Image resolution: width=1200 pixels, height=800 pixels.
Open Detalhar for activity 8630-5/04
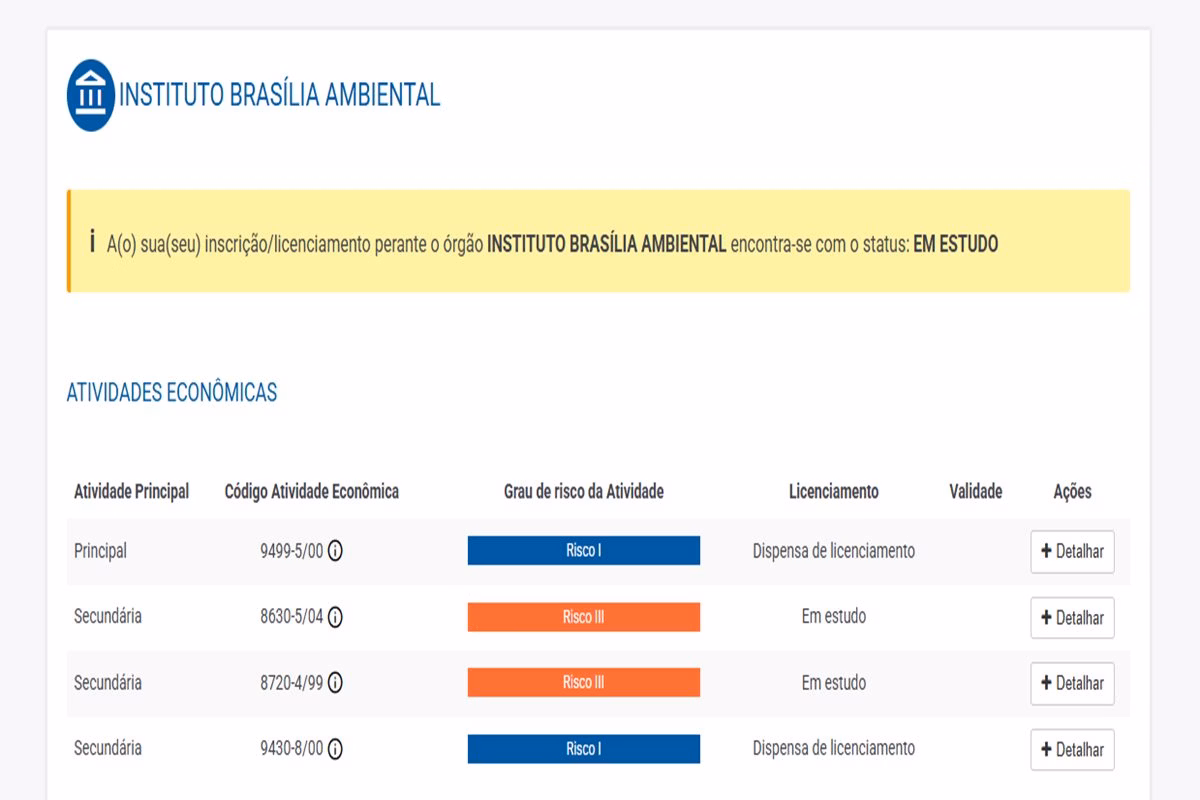[x=1072, y=617]
